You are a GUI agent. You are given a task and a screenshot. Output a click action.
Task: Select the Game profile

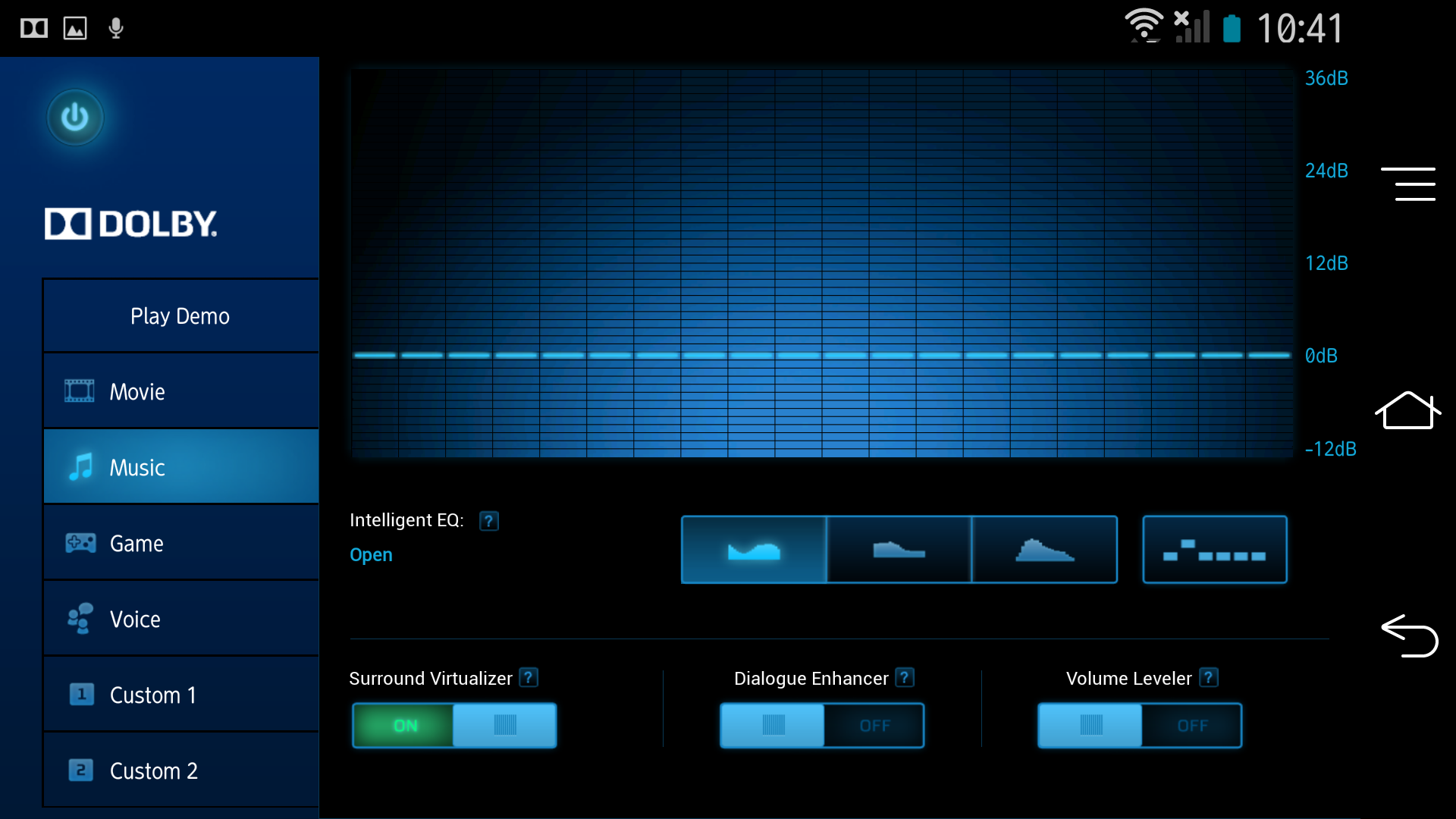tap(181, 543)
